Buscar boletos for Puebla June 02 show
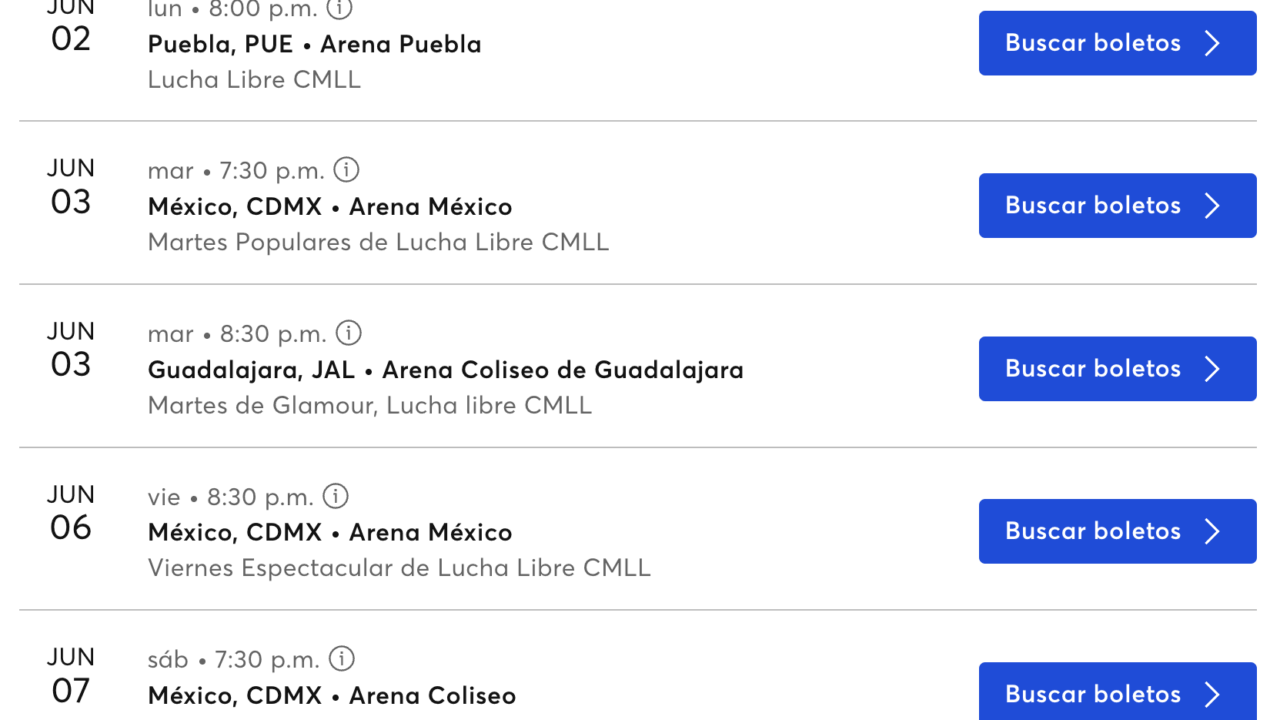Viewport: 1280px width, 720px height. pos(1118,43)
